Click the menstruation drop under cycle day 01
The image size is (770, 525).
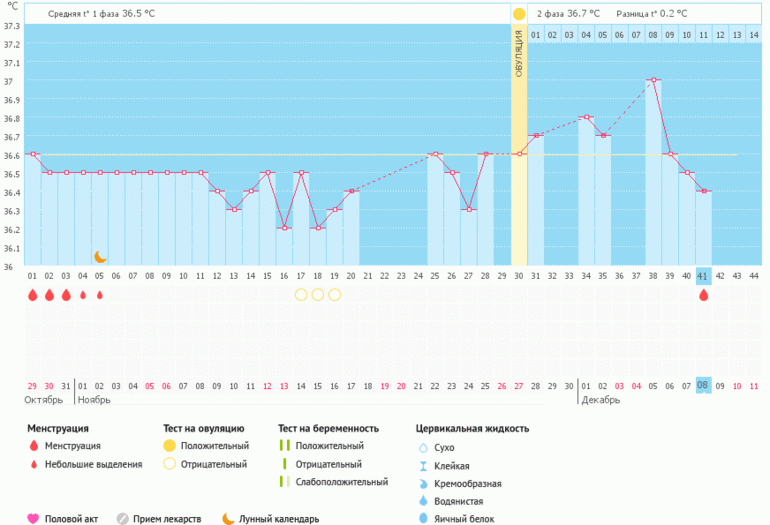32,295
